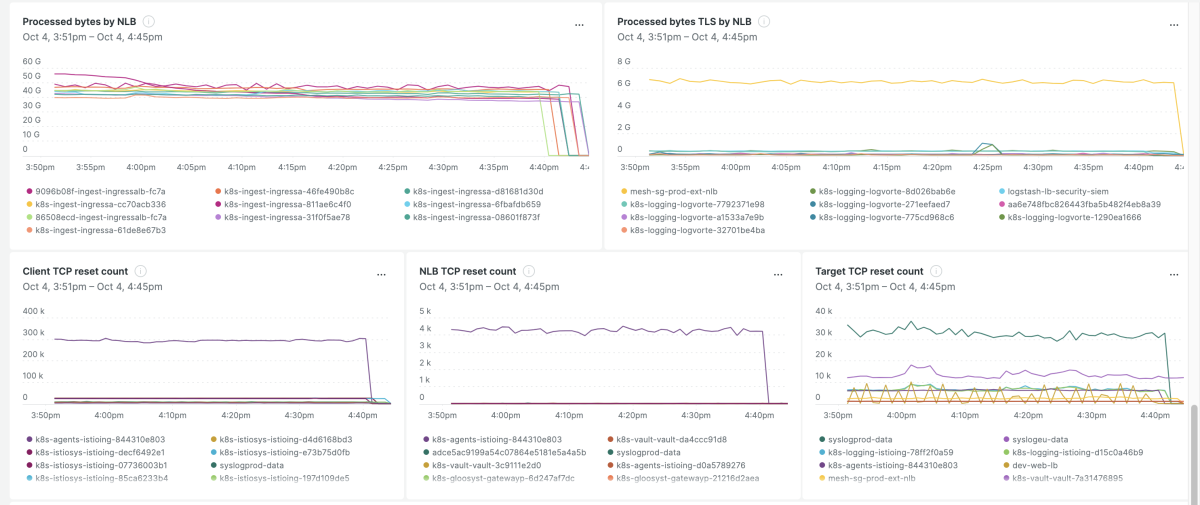Click purple line in NLB TCP reset chart
This screenshot has width=1200, height=505.
click(600, 329)
